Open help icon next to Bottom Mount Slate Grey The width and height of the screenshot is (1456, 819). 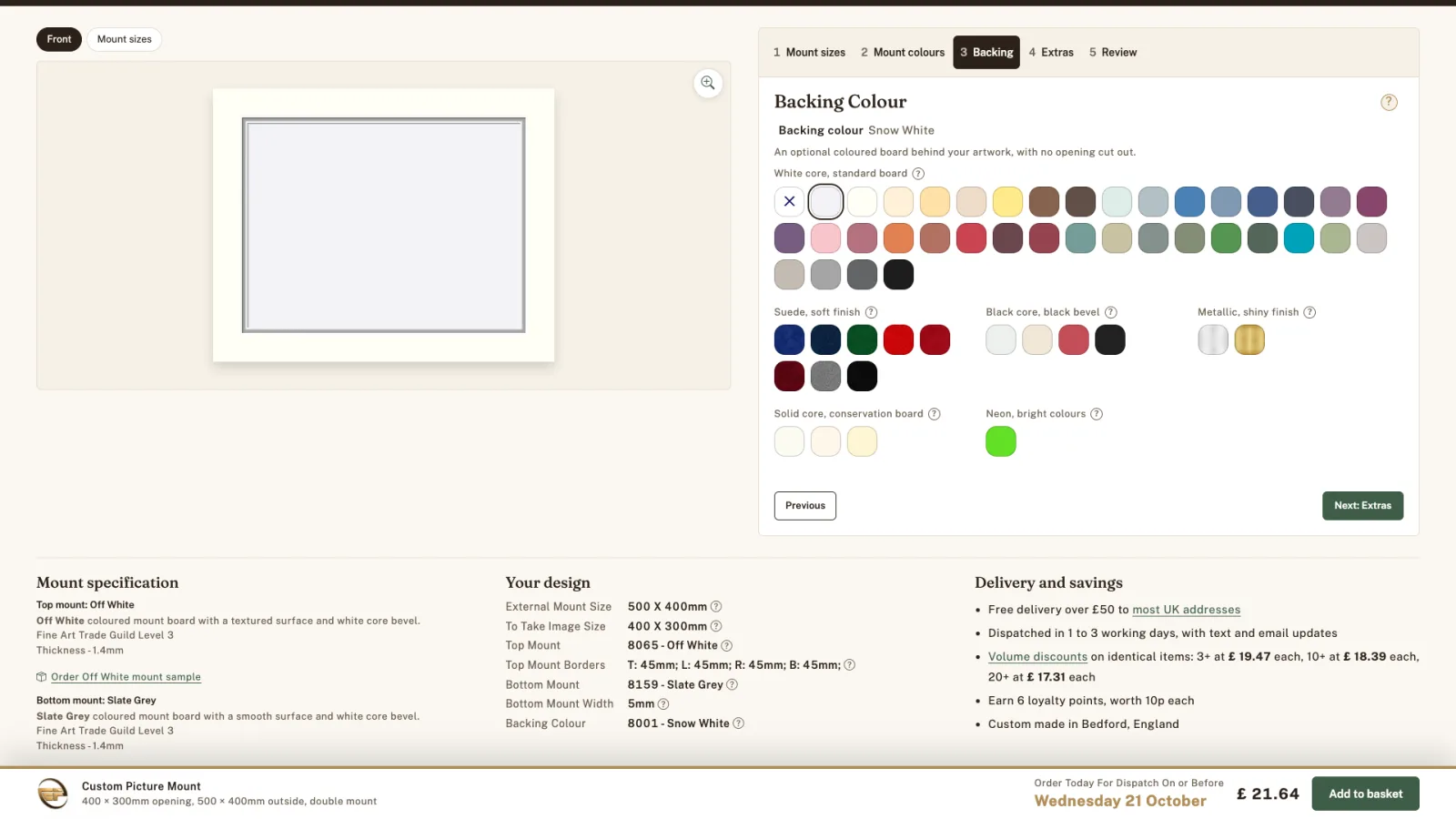pyautogui.click(x=732, y=684)
